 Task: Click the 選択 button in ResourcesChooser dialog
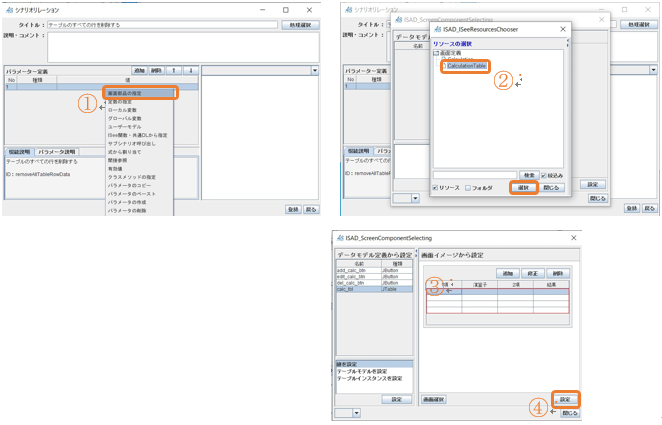[x=524, y=187]
